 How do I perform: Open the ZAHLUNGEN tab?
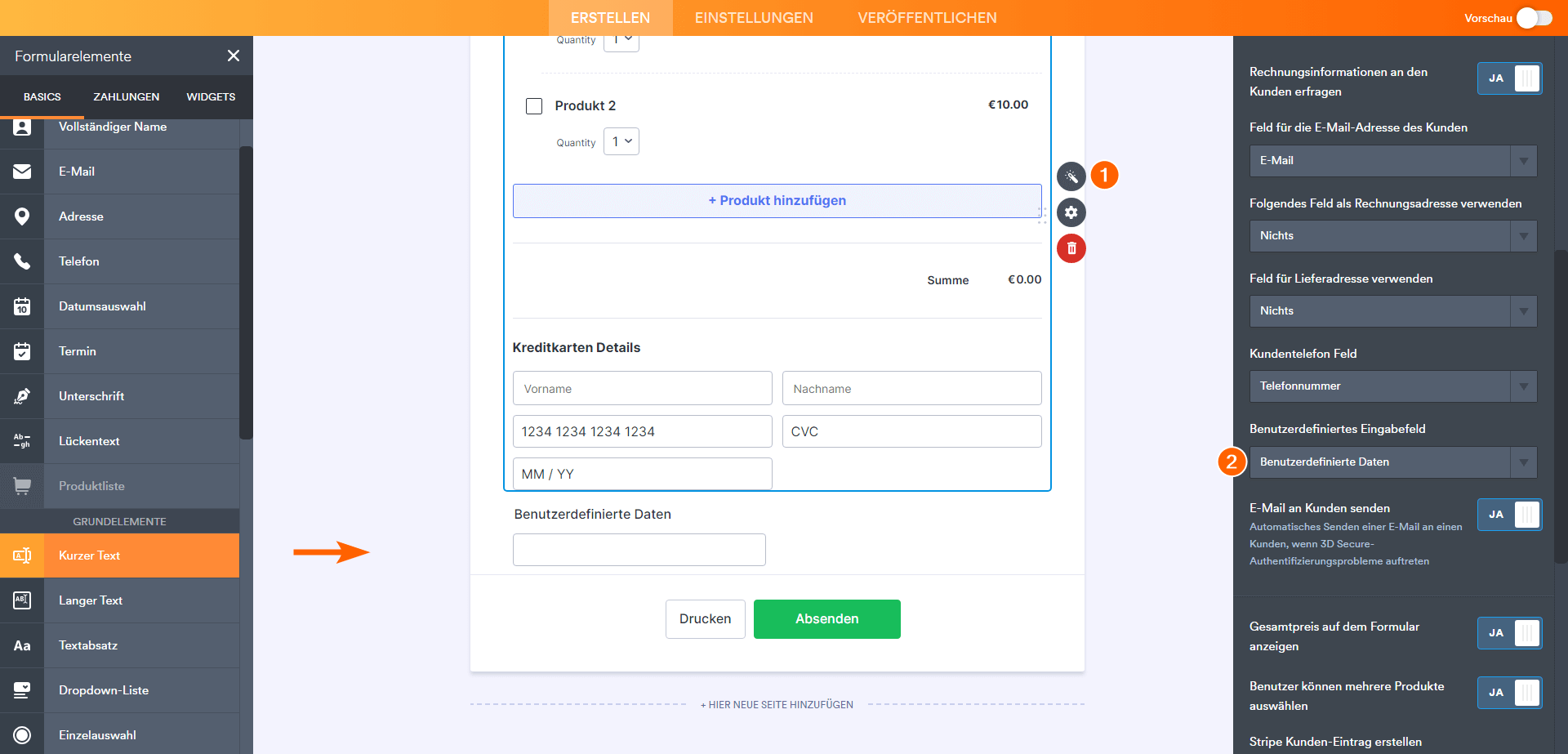click(126, 96)
